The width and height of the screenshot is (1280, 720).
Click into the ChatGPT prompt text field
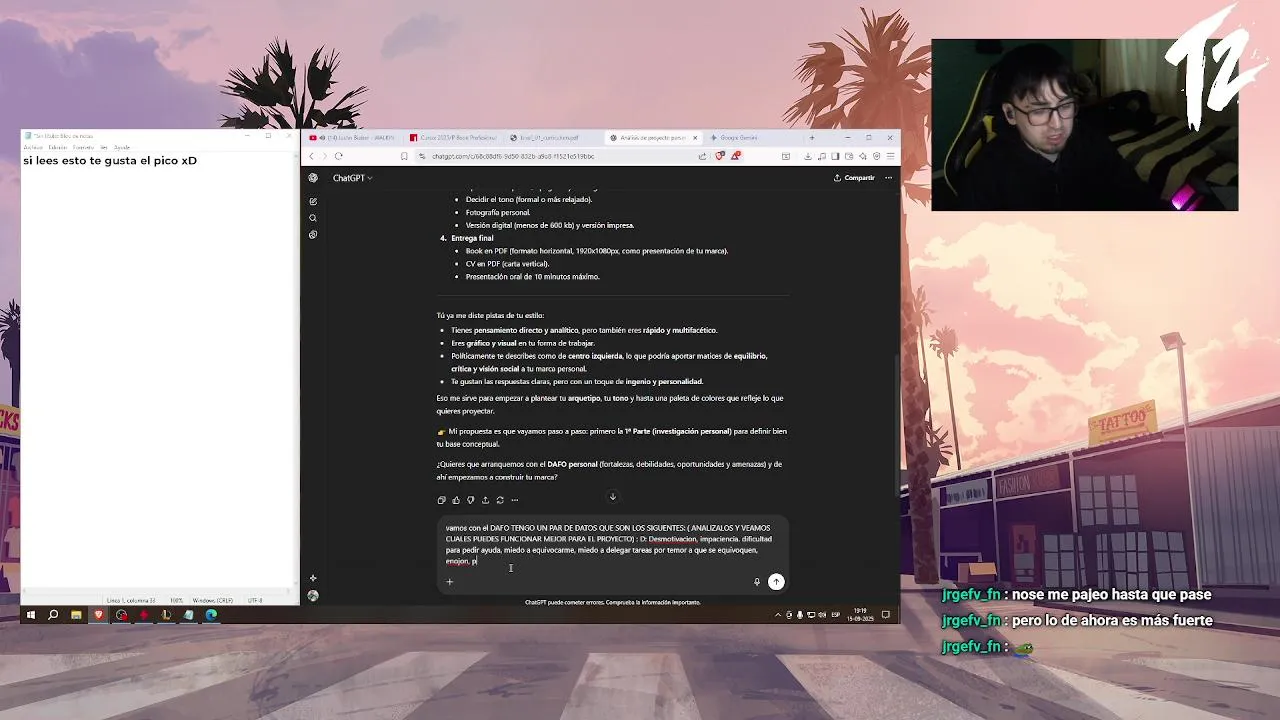[x=612, y=544]
